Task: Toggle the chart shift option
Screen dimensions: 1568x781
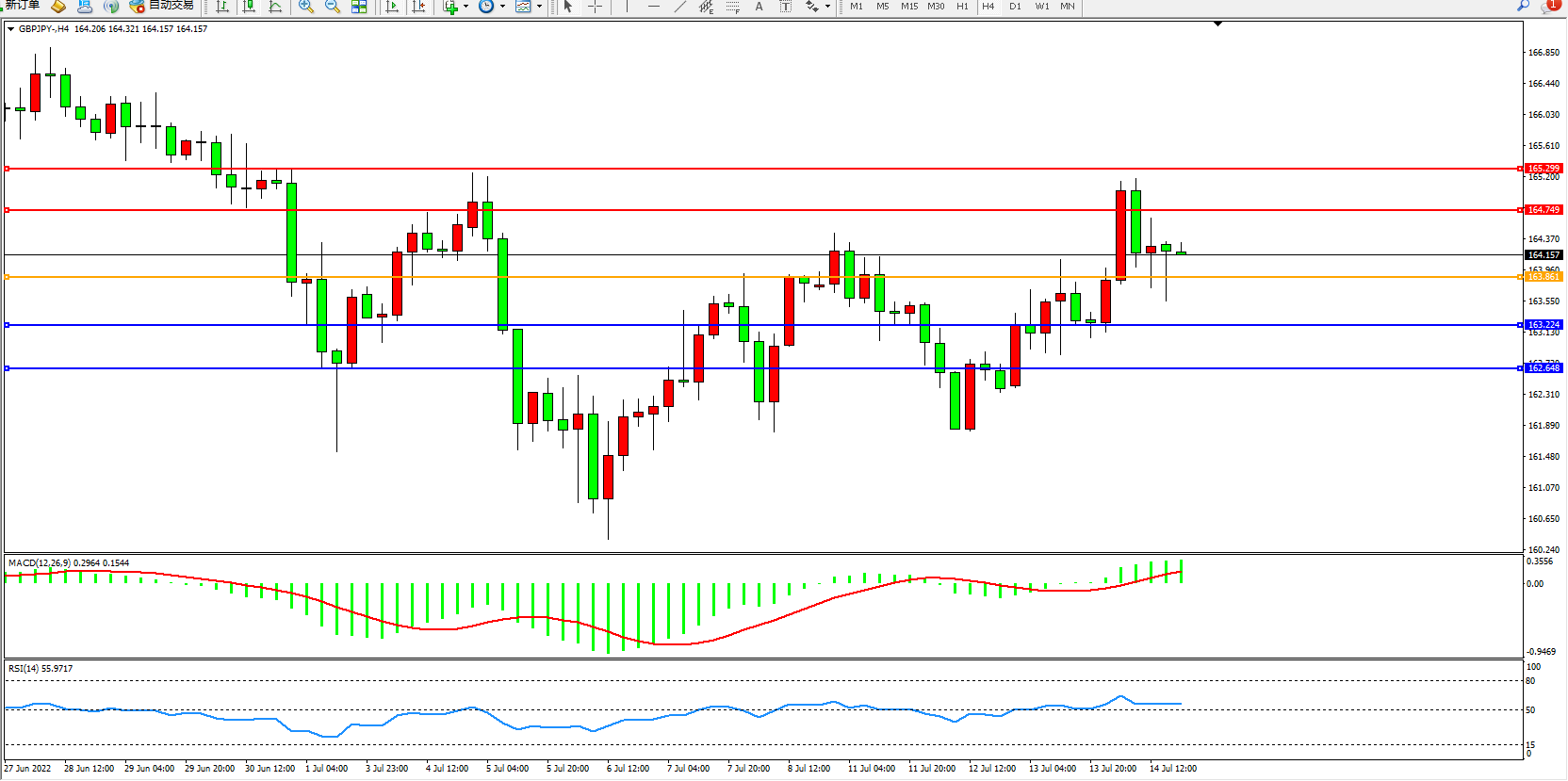Action: pos(418,7)
